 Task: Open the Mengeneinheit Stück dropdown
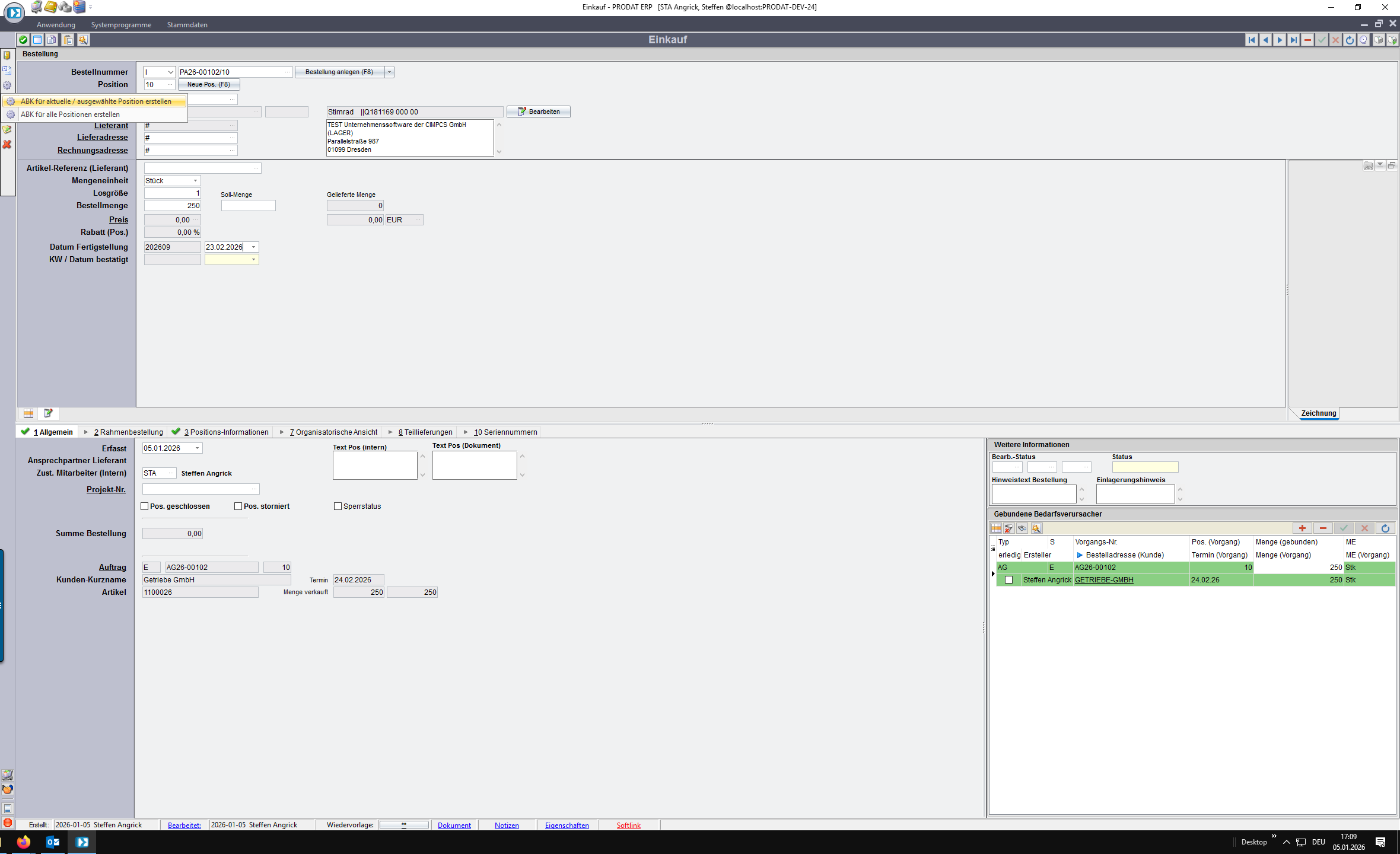[195, 180]
